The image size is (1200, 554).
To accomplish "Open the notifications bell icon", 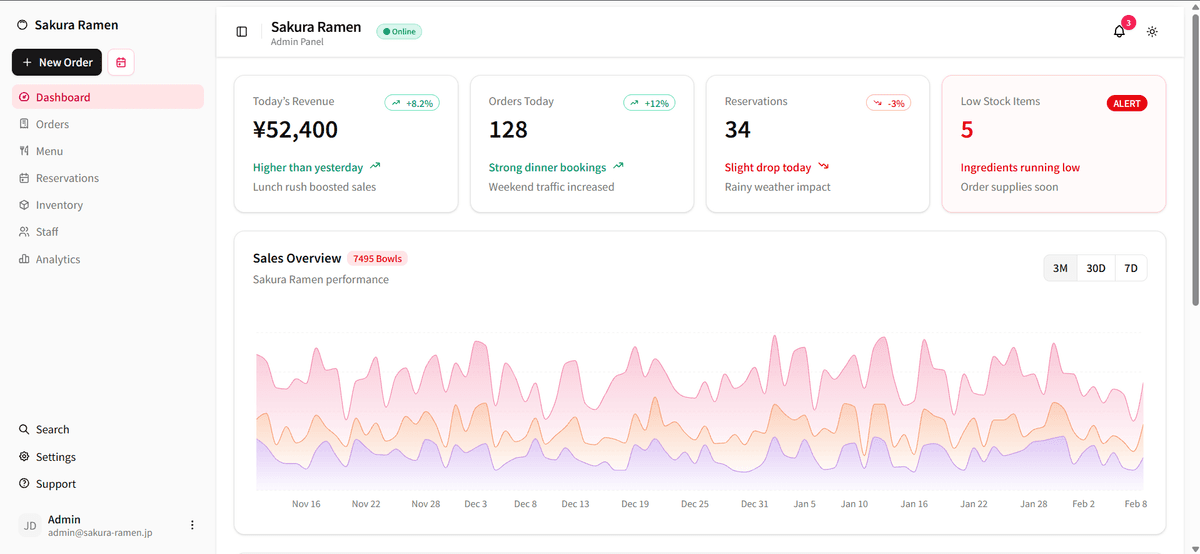I will point(1119,32).
